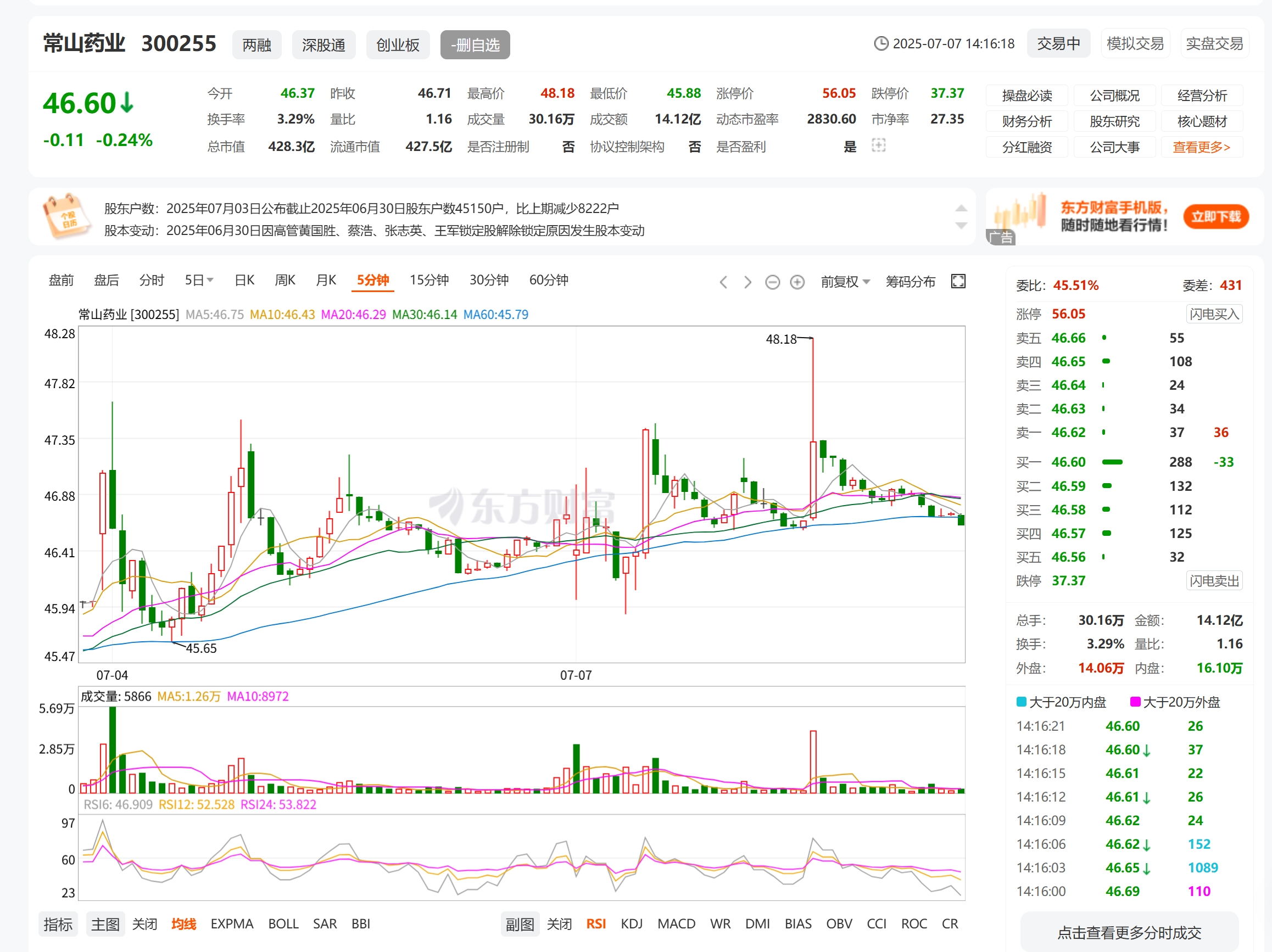1272x952 pixels.
Task: Switch to 盘后 chart tab
Action: (107, 280)
